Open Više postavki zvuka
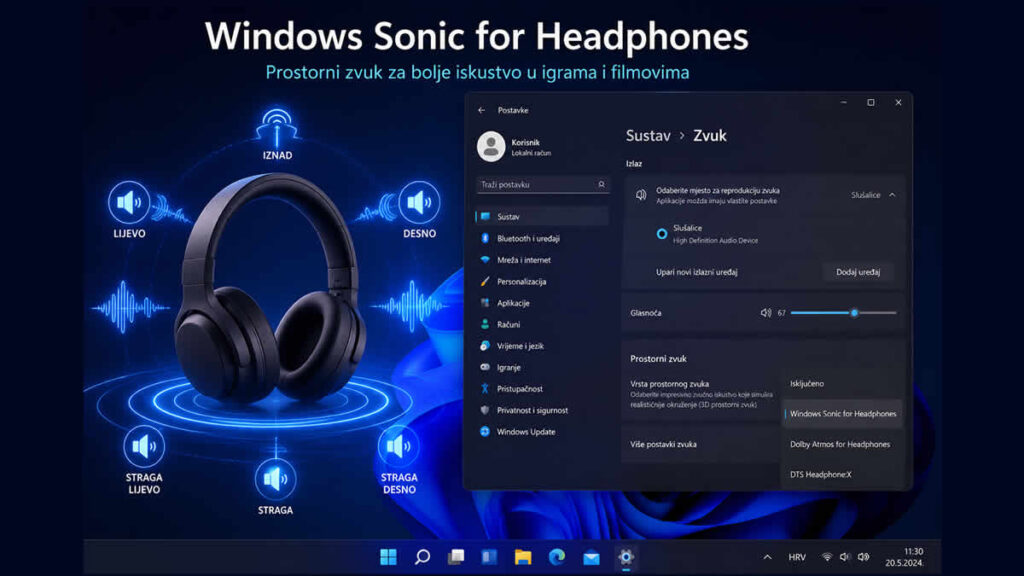The height and width of the screenshot is (576, 1024). pos(663,444)
